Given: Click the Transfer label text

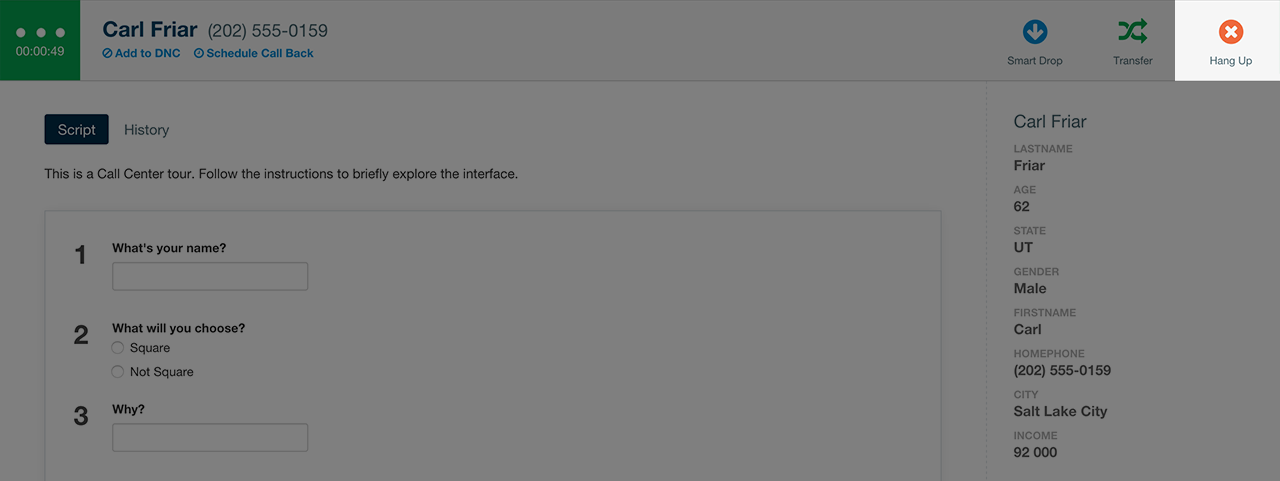Looking at the screenshot, I should [1133, 61].
